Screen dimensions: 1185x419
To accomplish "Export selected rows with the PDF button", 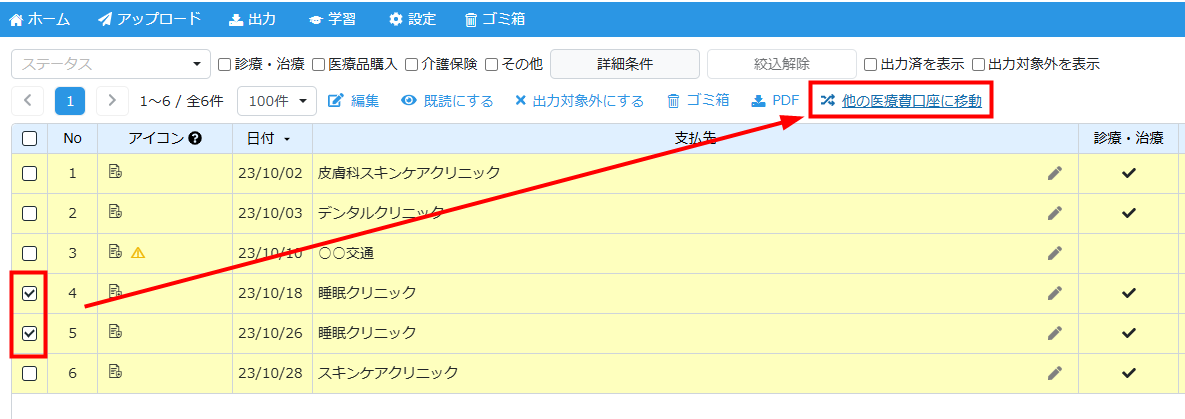I will tap(775, 101).
